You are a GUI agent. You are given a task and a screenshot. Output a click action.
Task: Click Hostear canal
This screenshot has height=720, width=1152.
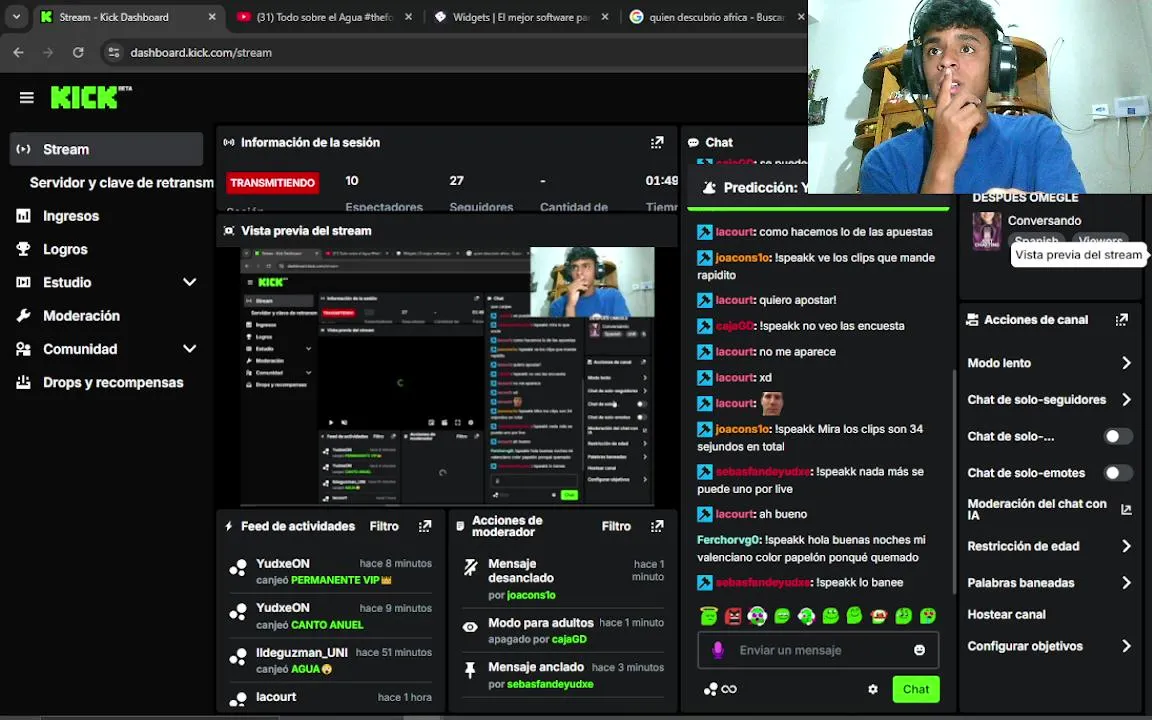1006,614
